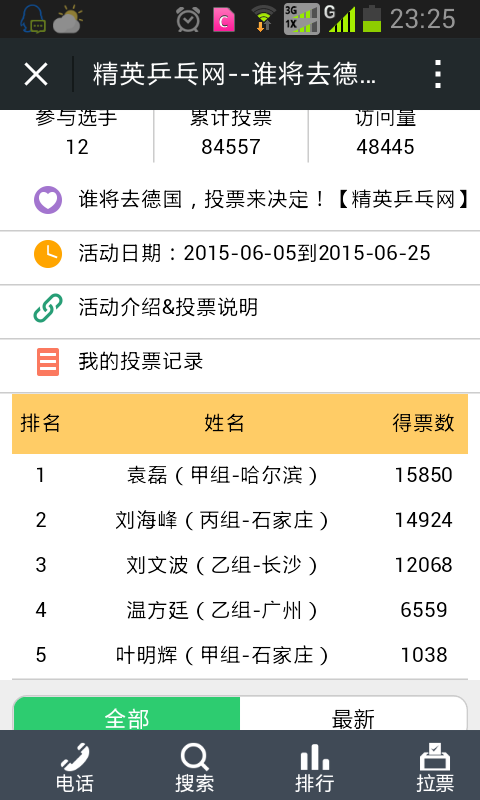Open 搜索 search in the bottom bar
Screen dimensions: 480x800
(x=194, y=767)
